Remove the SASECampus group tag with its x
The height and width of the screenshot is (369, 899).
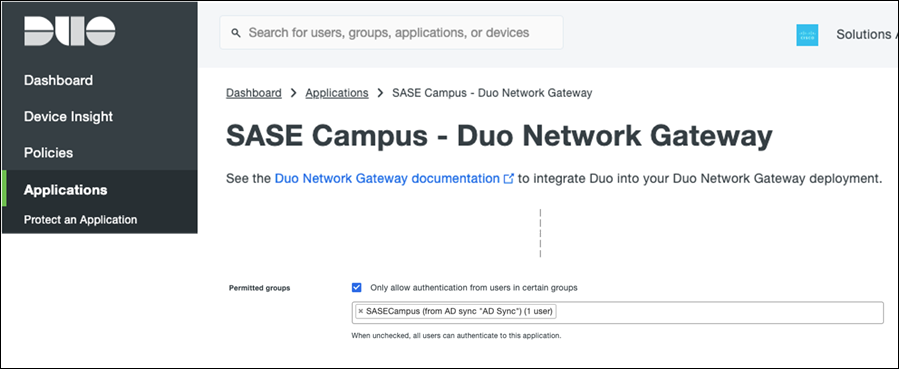coord(360,312)
